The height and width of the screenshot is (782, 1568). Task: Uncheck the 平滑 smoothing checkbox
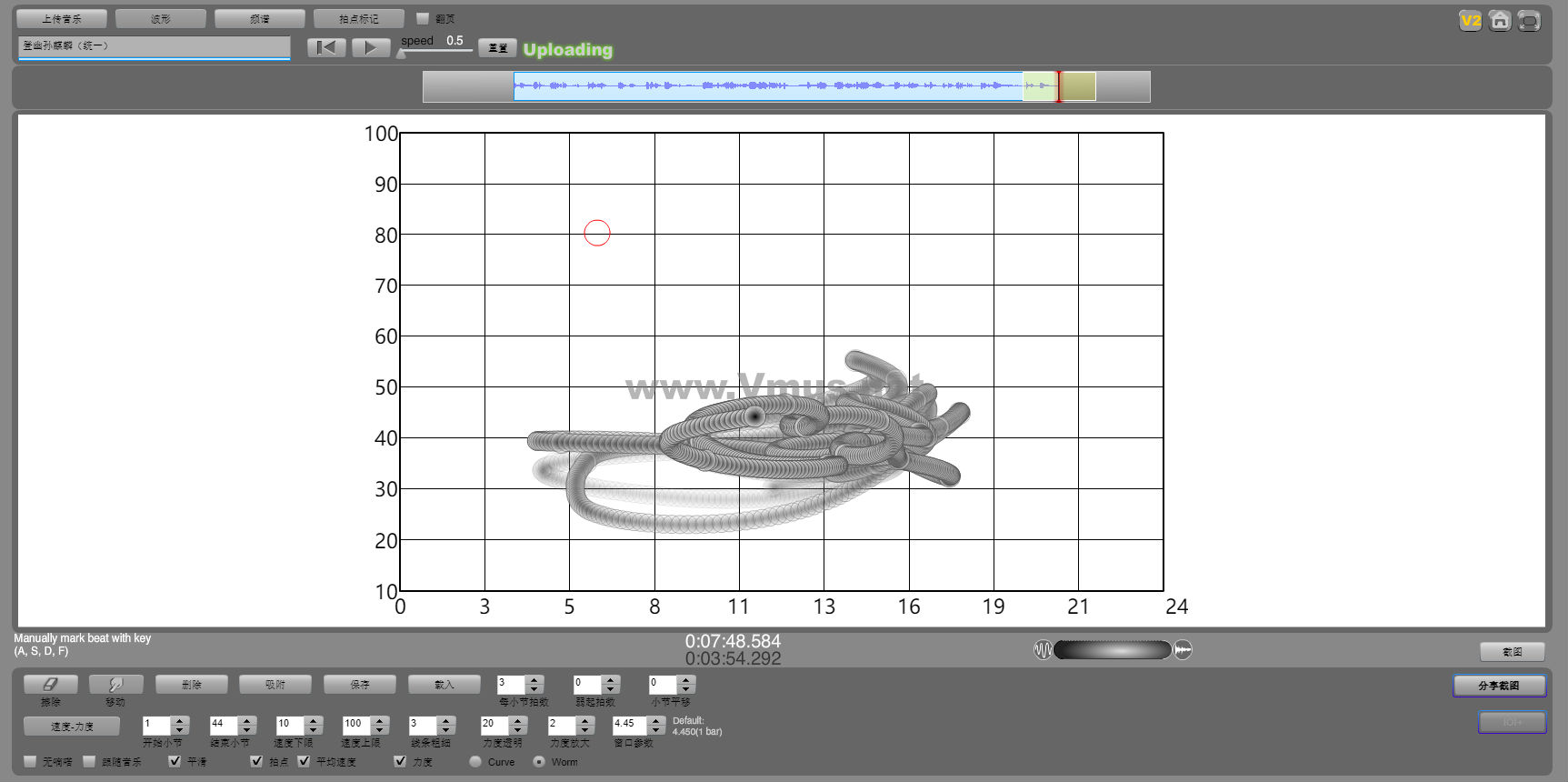pos(175,761)
